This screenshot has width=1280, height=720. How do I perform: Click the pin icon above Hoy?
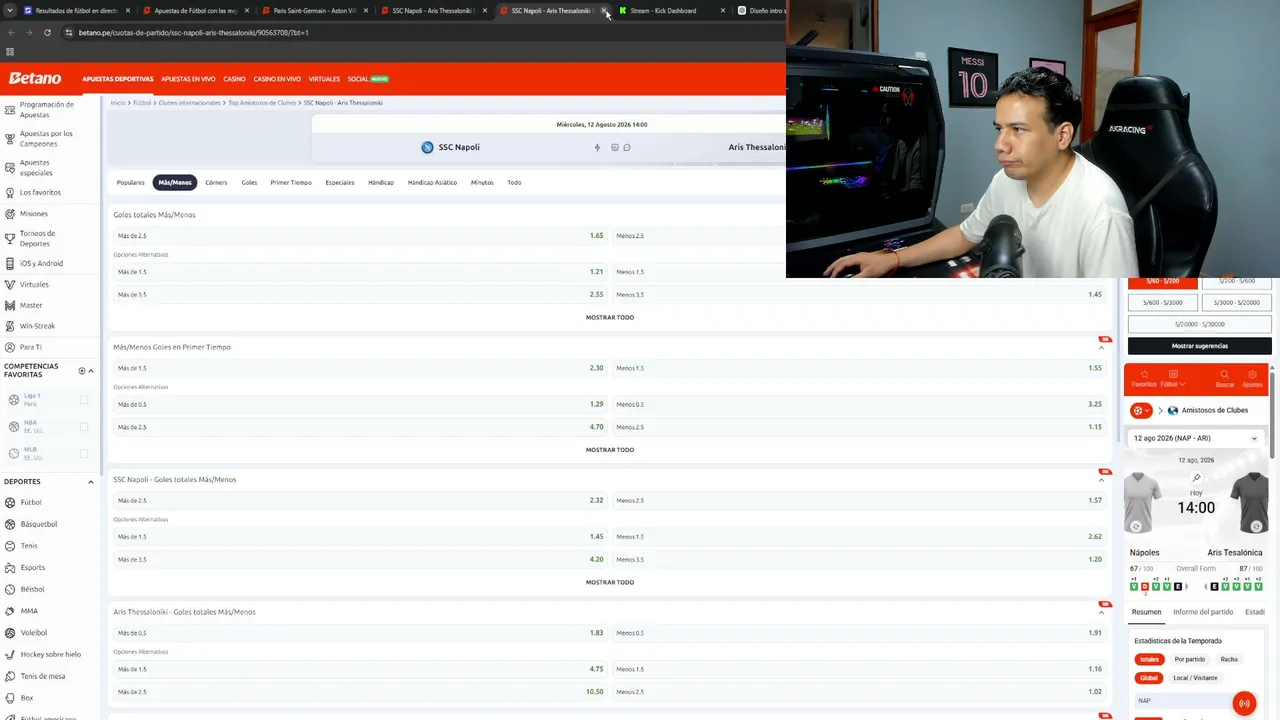(1196, 478)
